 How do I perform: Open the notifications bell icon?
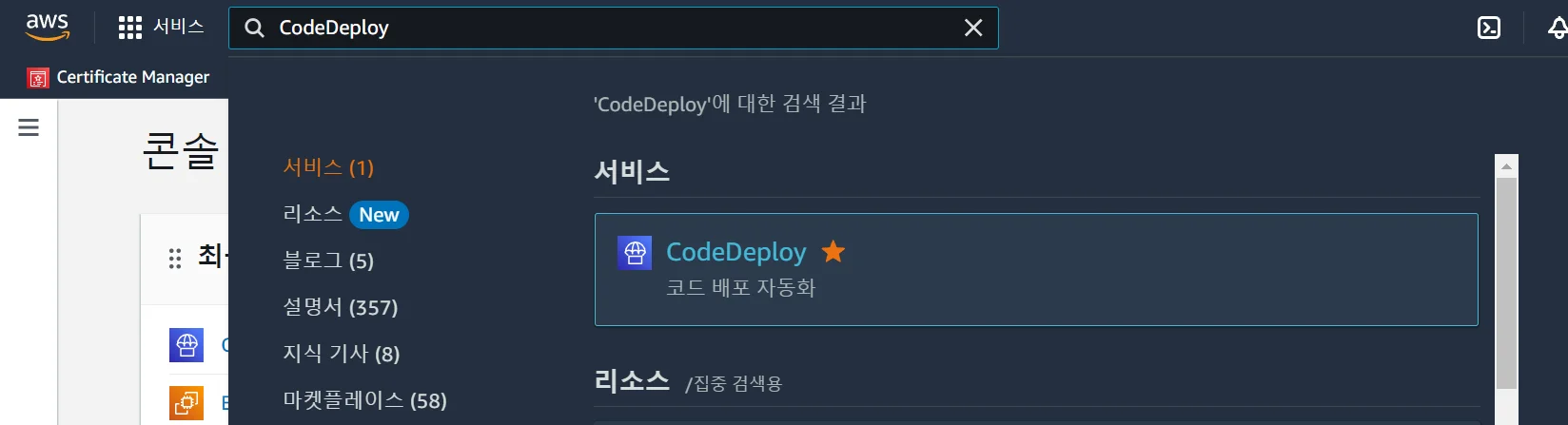pyautogui.click(x=1558, y=29)
